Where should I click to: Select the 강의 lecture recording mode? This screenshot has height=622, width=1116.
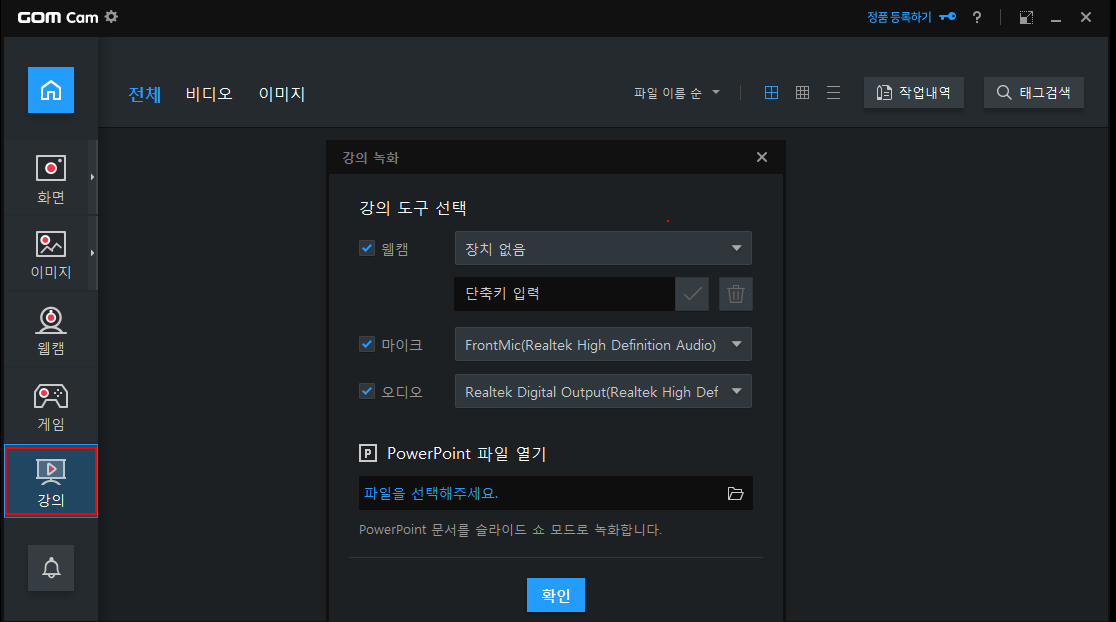coord(51,481)
